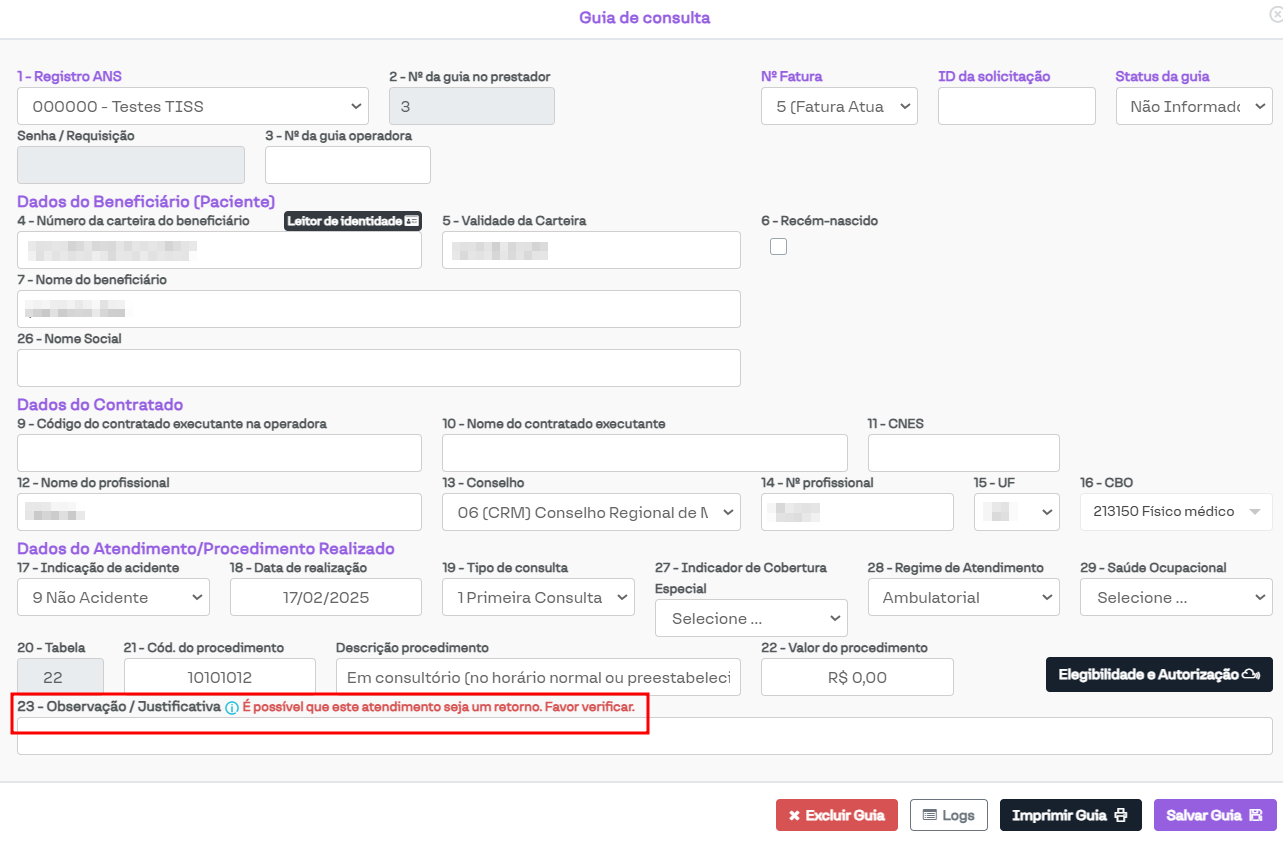1283x845 pixels.
Task: Click the Leitor de identidade card button
Action: point(353,221)
